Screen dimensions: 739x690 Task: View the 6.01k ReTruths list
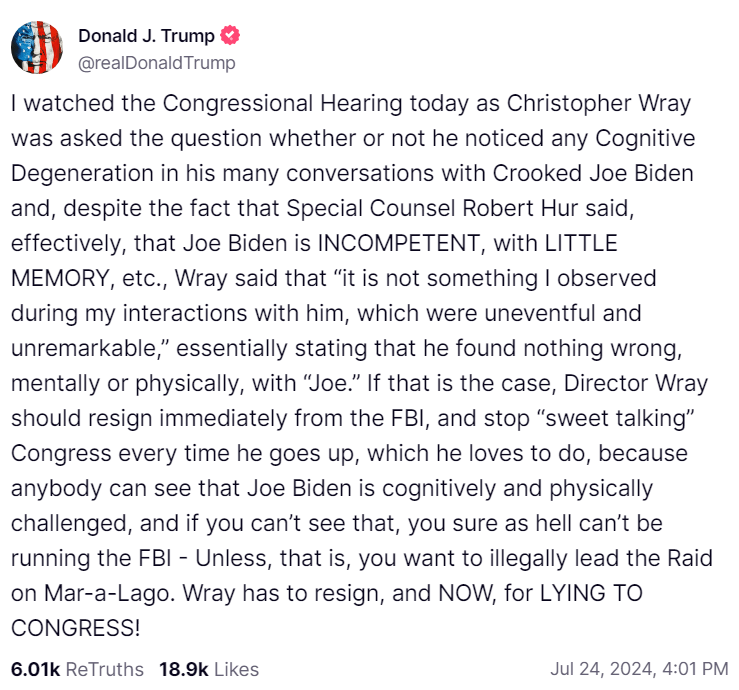point(77,669)
